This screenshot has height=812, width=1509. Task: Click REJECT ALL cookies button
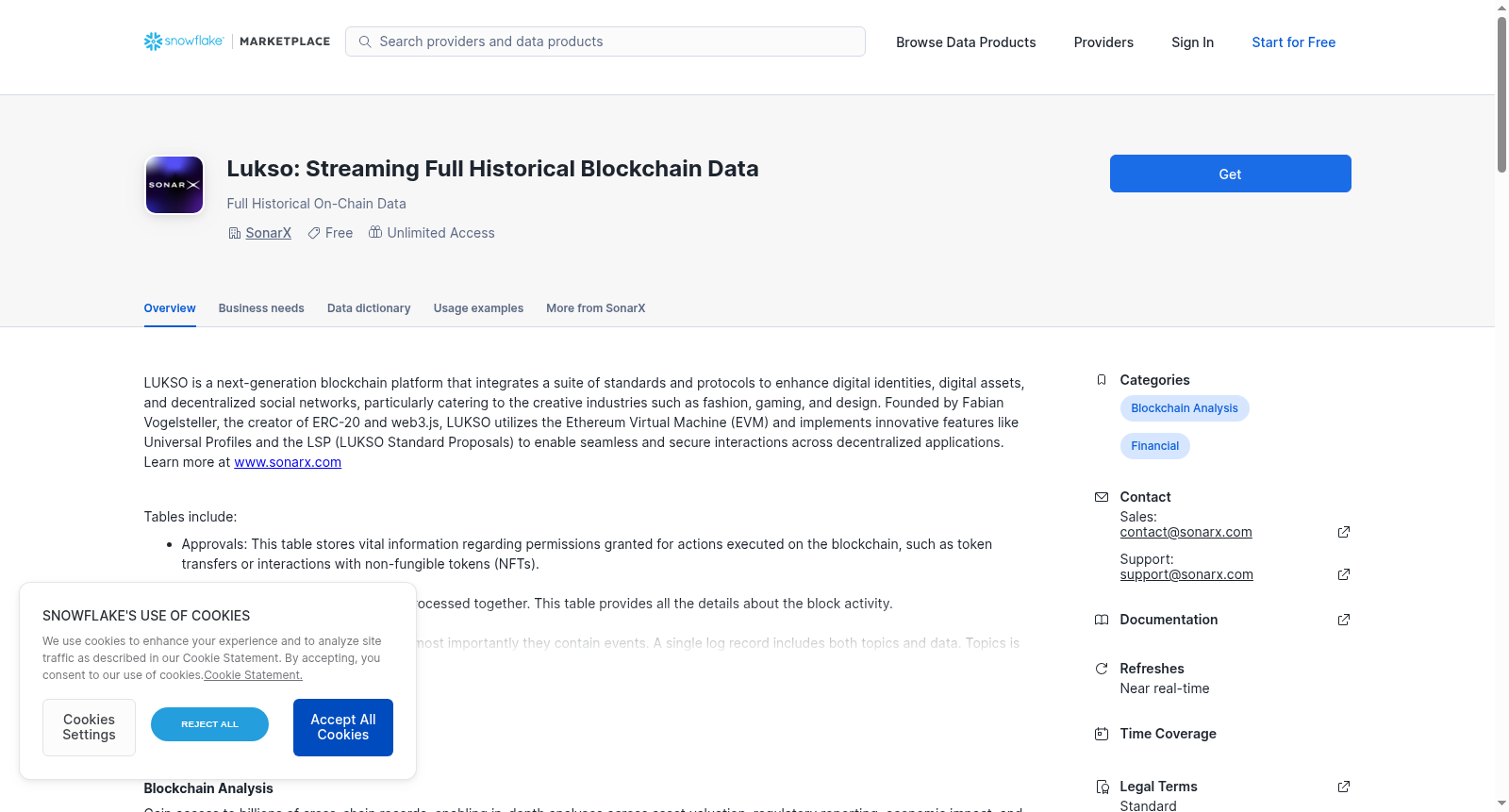pos(209,724)
